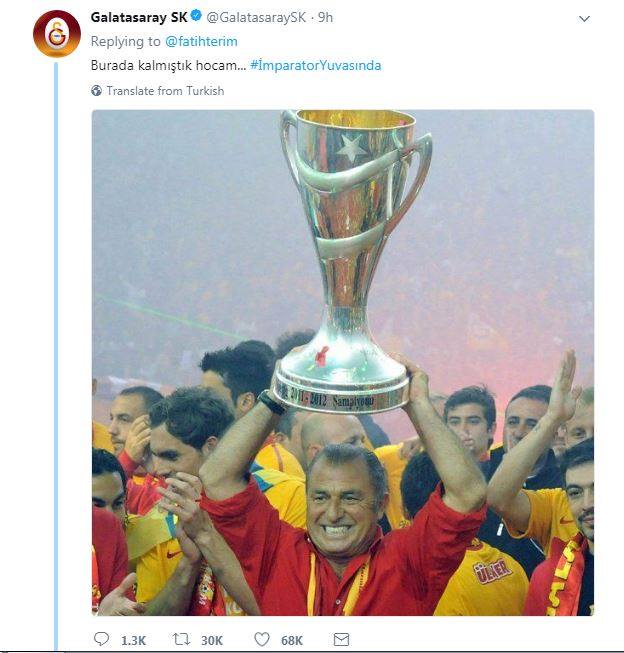Click the 30K retweets count

coord(212,640)
